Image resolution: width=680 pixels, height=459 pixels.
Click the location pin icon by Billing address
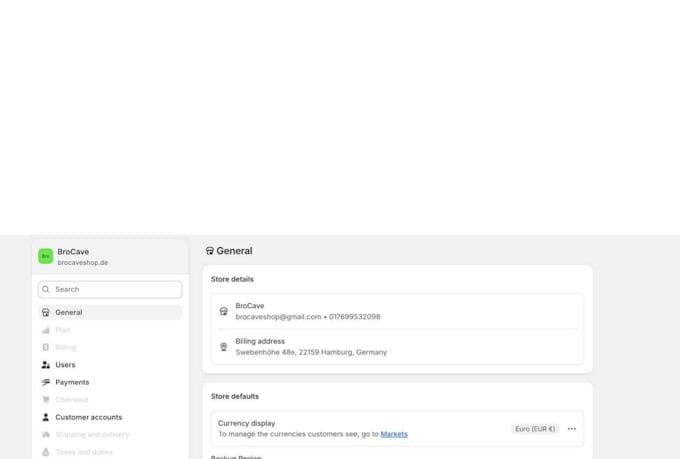[x=223, y=347]
